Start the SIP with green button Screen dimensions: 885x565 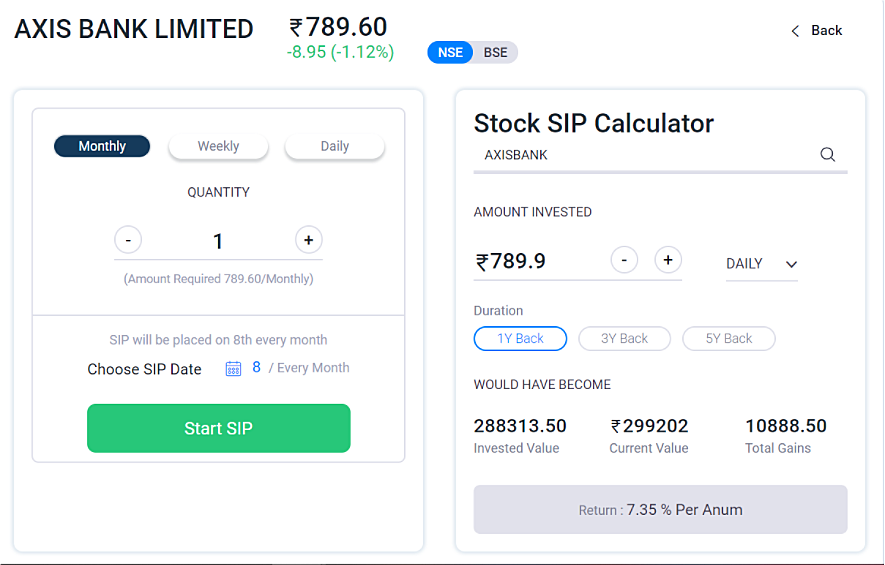pos(219,428)
